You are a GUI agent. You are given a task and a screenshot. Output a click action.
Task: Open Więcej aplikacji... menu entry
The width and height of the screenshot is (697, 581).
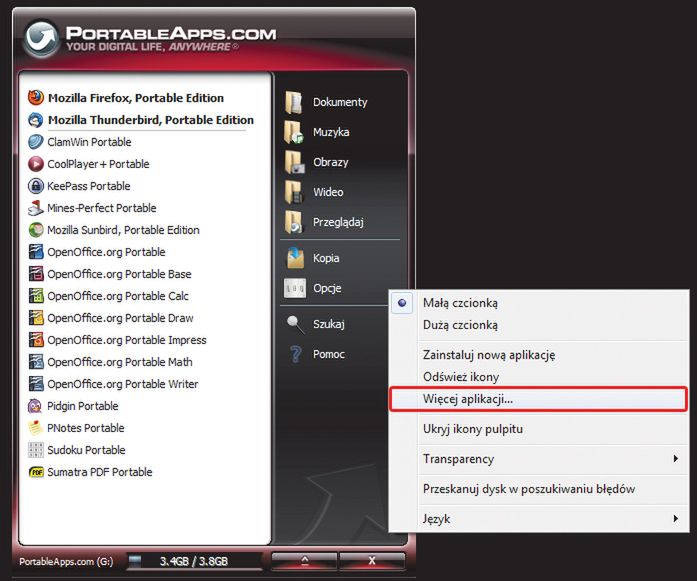tap(538, 399)
